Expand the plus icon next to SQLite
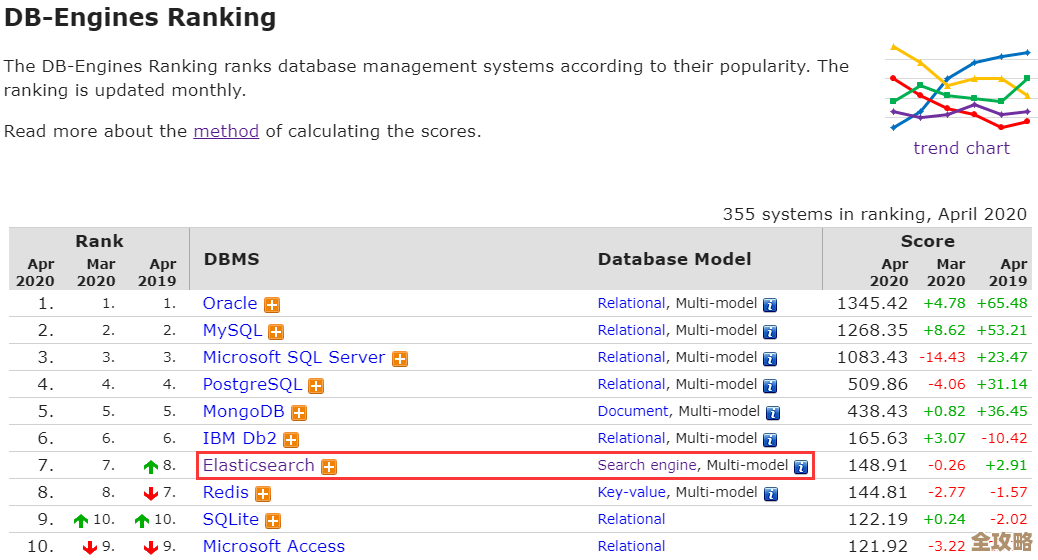This screenshot has width=1038, height=560. [x=273, y=521]
